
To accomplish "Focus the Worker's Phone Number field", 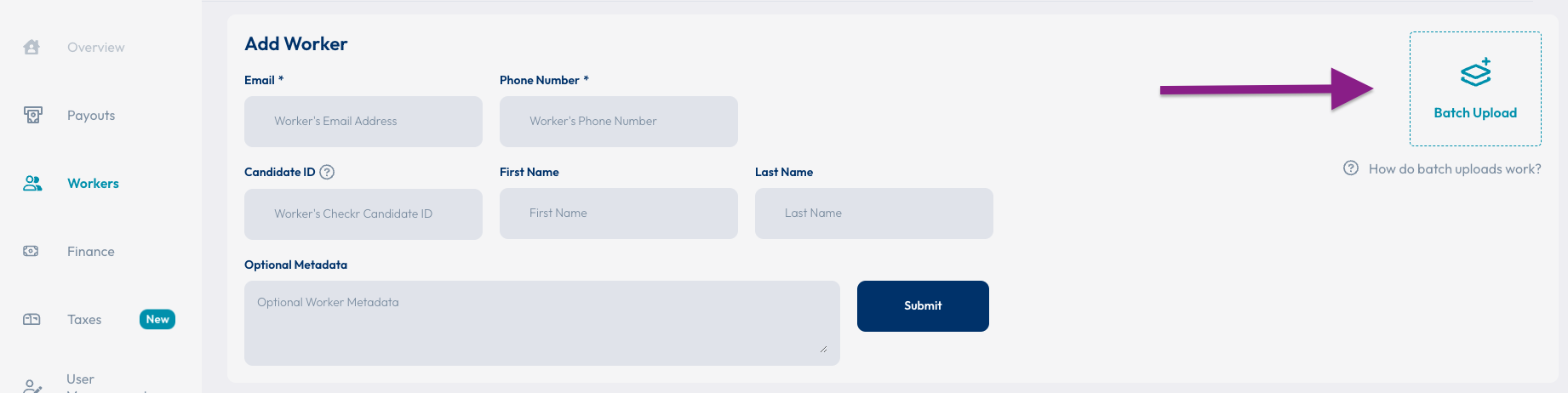I will pyautogui.click(x=619, y=122).
